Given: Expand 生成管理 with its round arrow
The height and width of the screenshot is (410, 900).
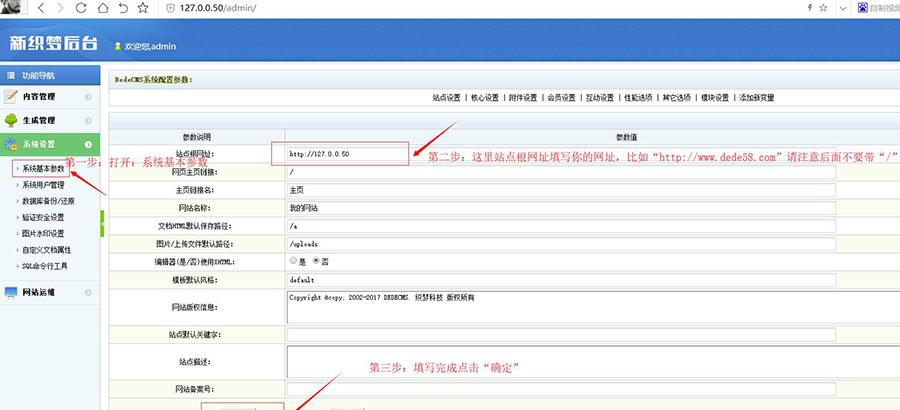Looking at the screenshot, I should tap(88, 121).
